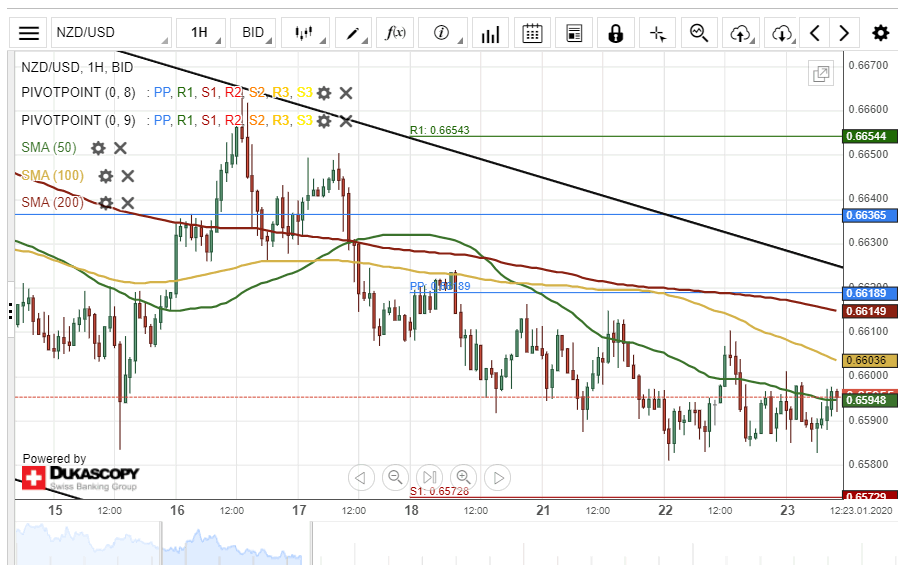The image size is (910, 568).
Task: Click the cloud download icon
Action: 782,32
